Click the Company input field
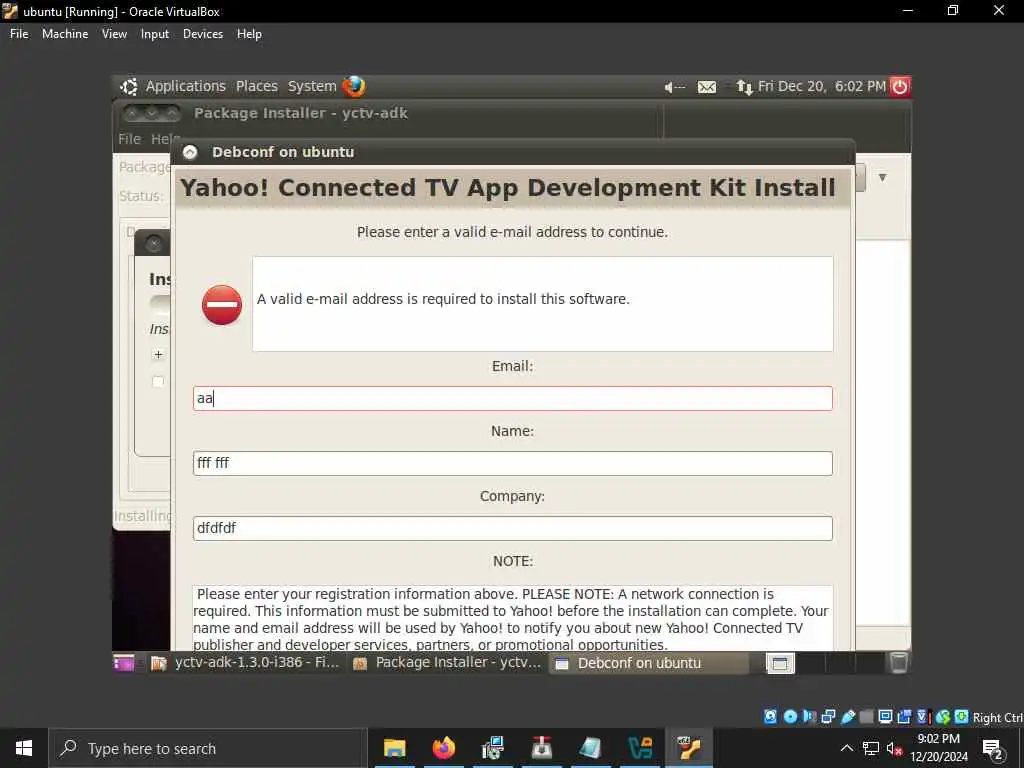Screen dimensions: 1024x768 click(513, 528)
